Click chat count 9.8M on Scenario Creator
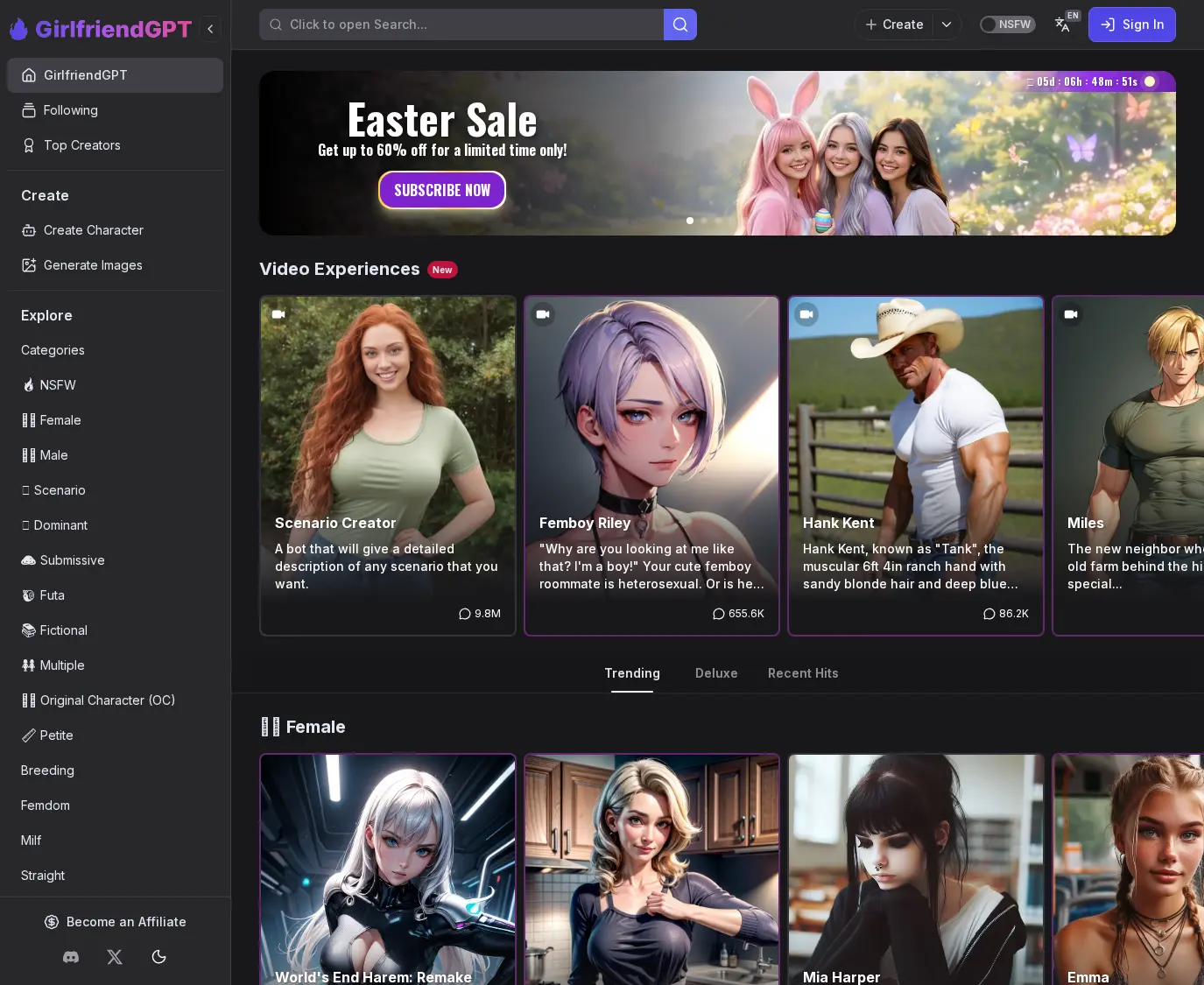 click(x=480, y=614)
